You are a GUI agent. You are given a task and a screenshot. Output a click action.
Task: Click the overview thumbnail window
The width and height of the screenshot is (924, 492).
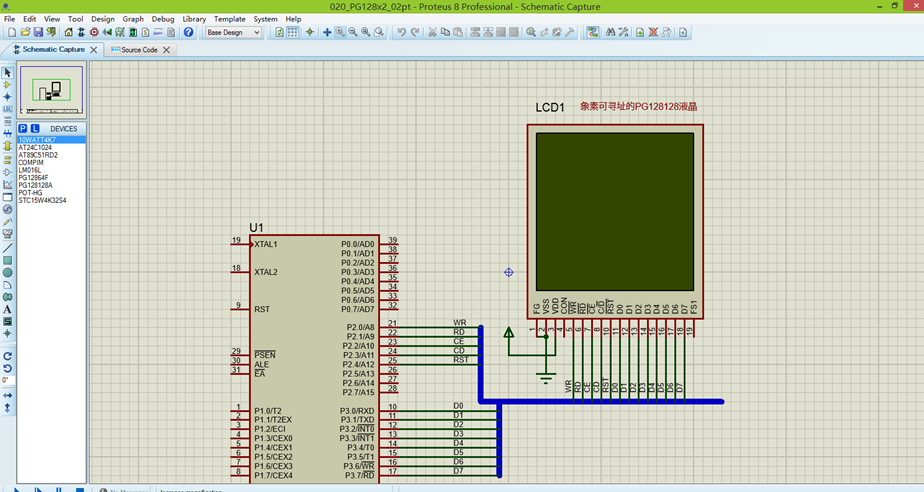[51, 90]
